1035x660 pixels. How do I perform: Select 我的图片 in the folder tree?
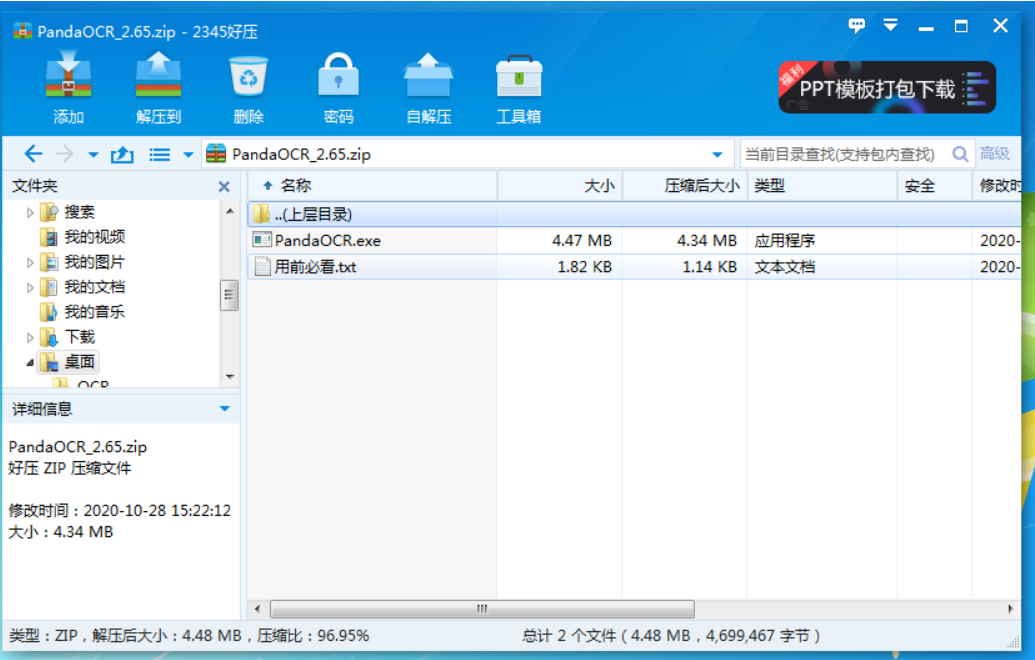point(94,262)
